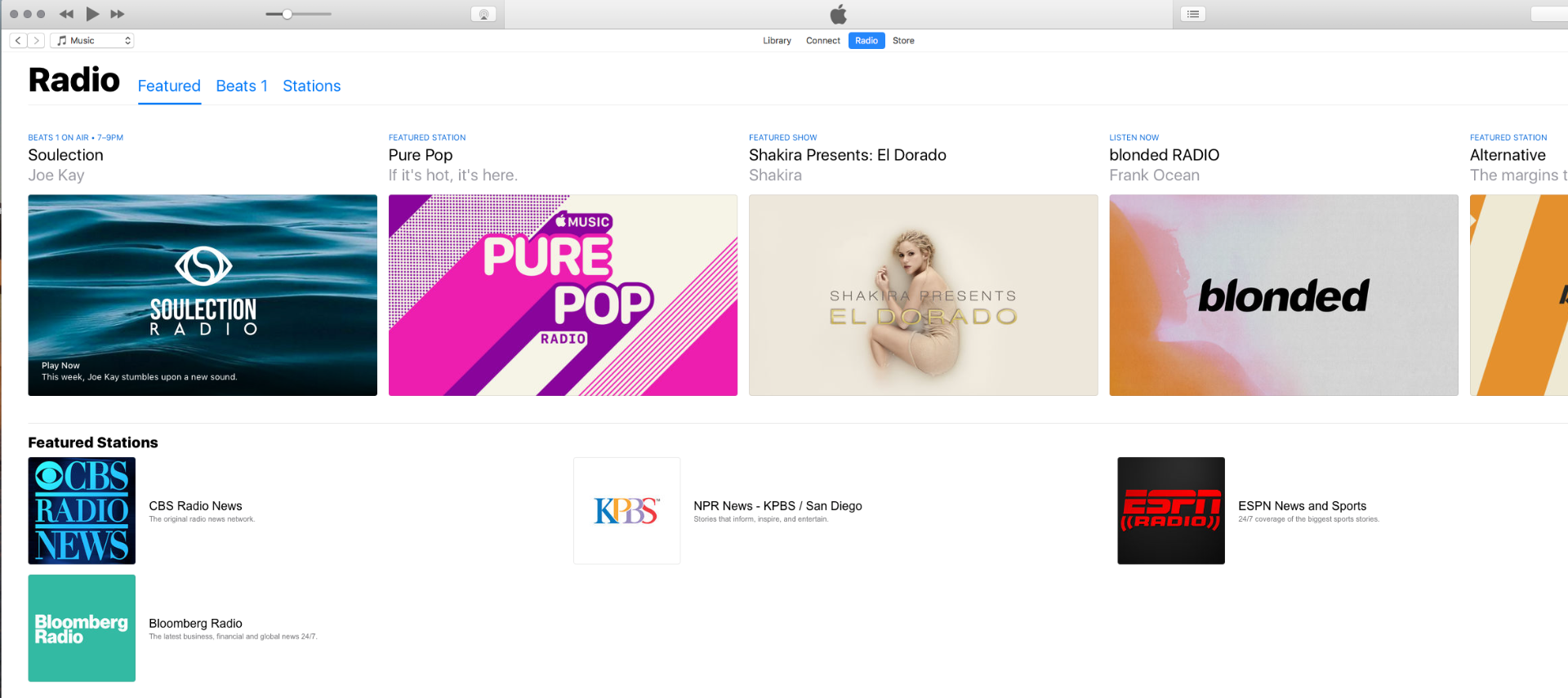
Task: Click the 'LISTEN NOW' label
Action: point(1134,138)
